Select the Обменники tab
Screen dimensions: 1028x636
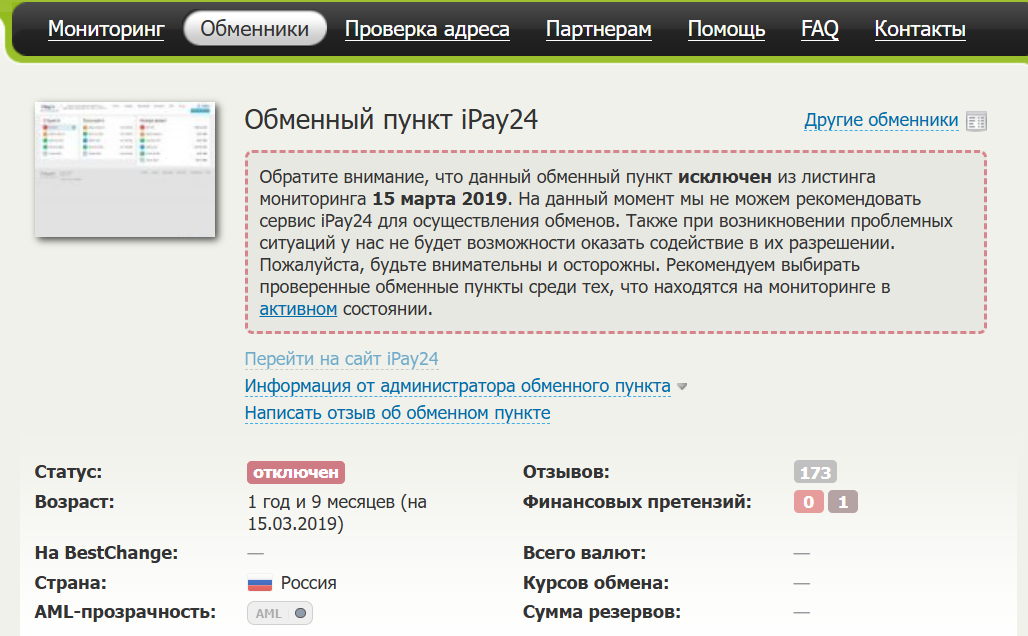254,29
